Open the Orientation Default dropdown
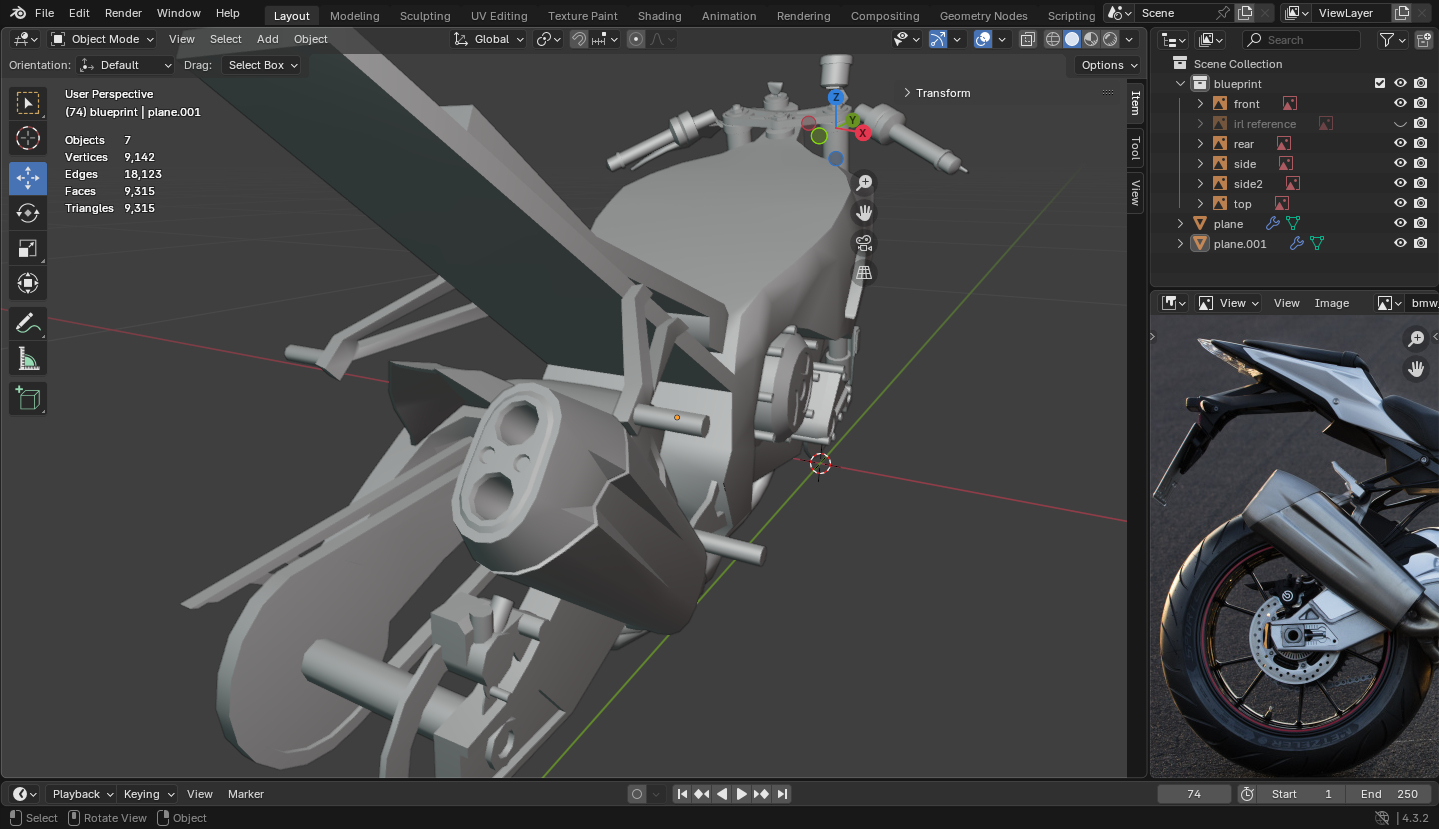Viewport: 1439px width, 829px height. click(126, 65)
